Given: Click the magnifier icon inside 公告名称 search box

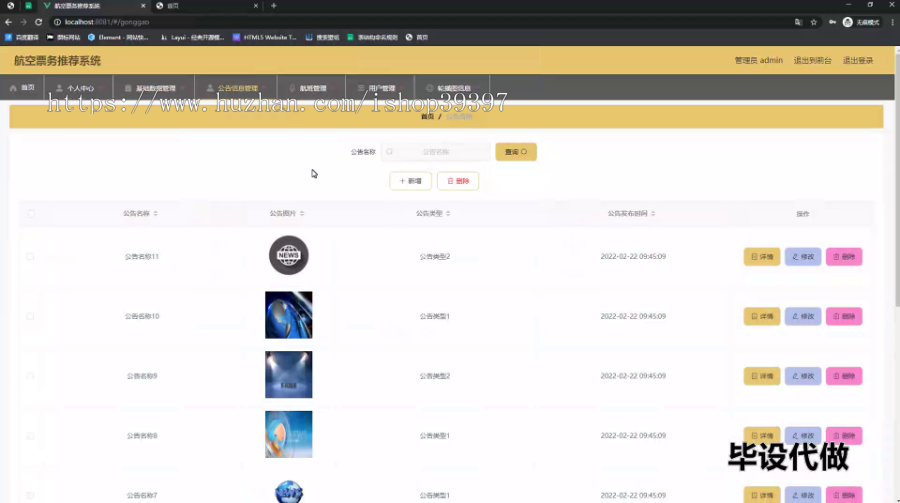Looking at the screenshot, I should tap(390, 152).
